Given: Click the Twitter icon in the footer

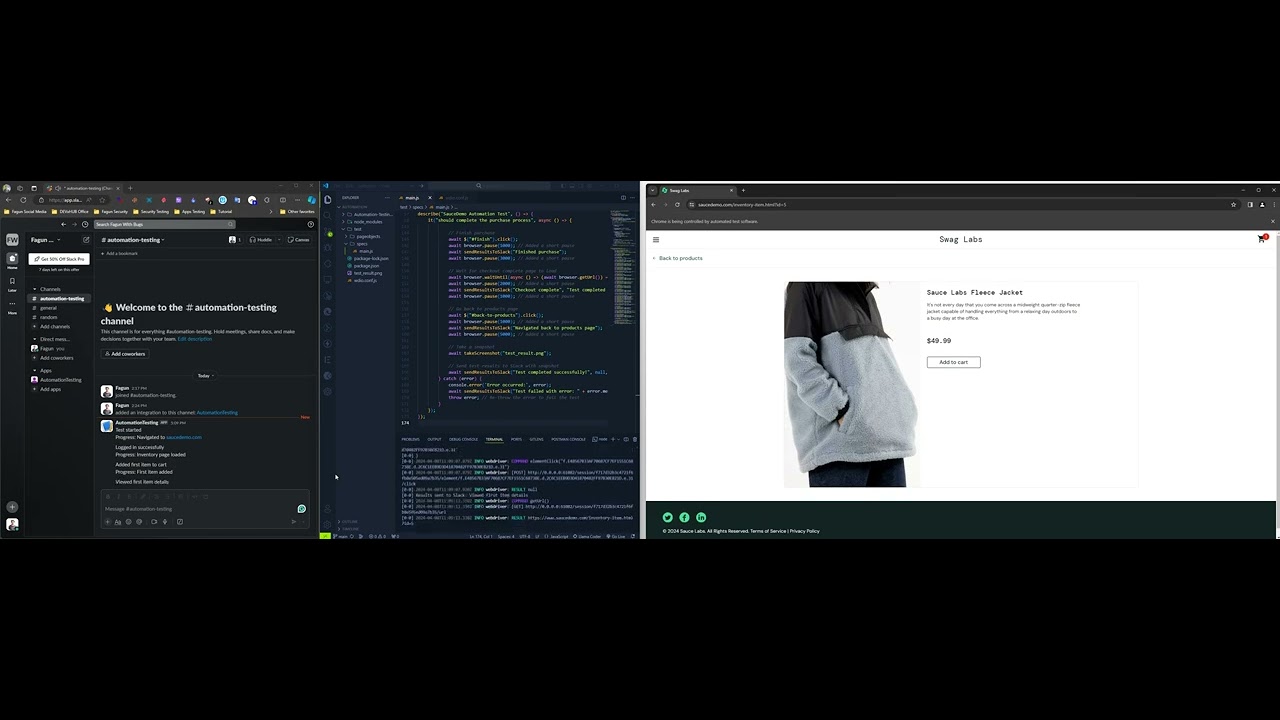Looking at the screenshot, I should (667, 517).
